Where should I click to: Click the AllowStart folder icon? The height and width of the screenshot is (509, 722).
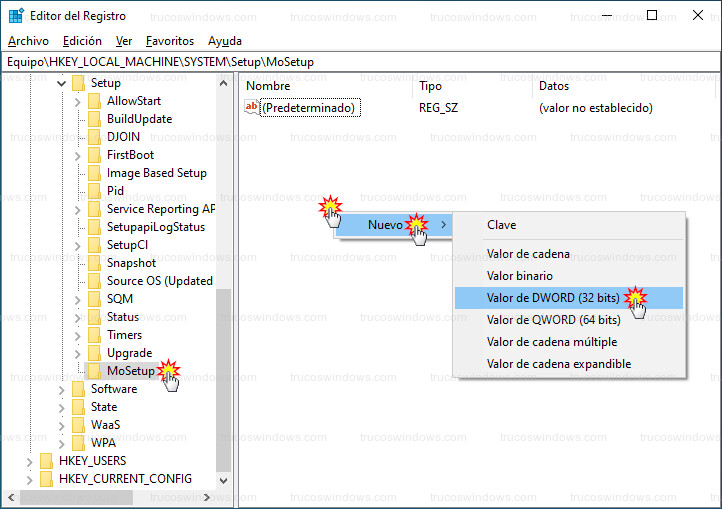point(95,101)
